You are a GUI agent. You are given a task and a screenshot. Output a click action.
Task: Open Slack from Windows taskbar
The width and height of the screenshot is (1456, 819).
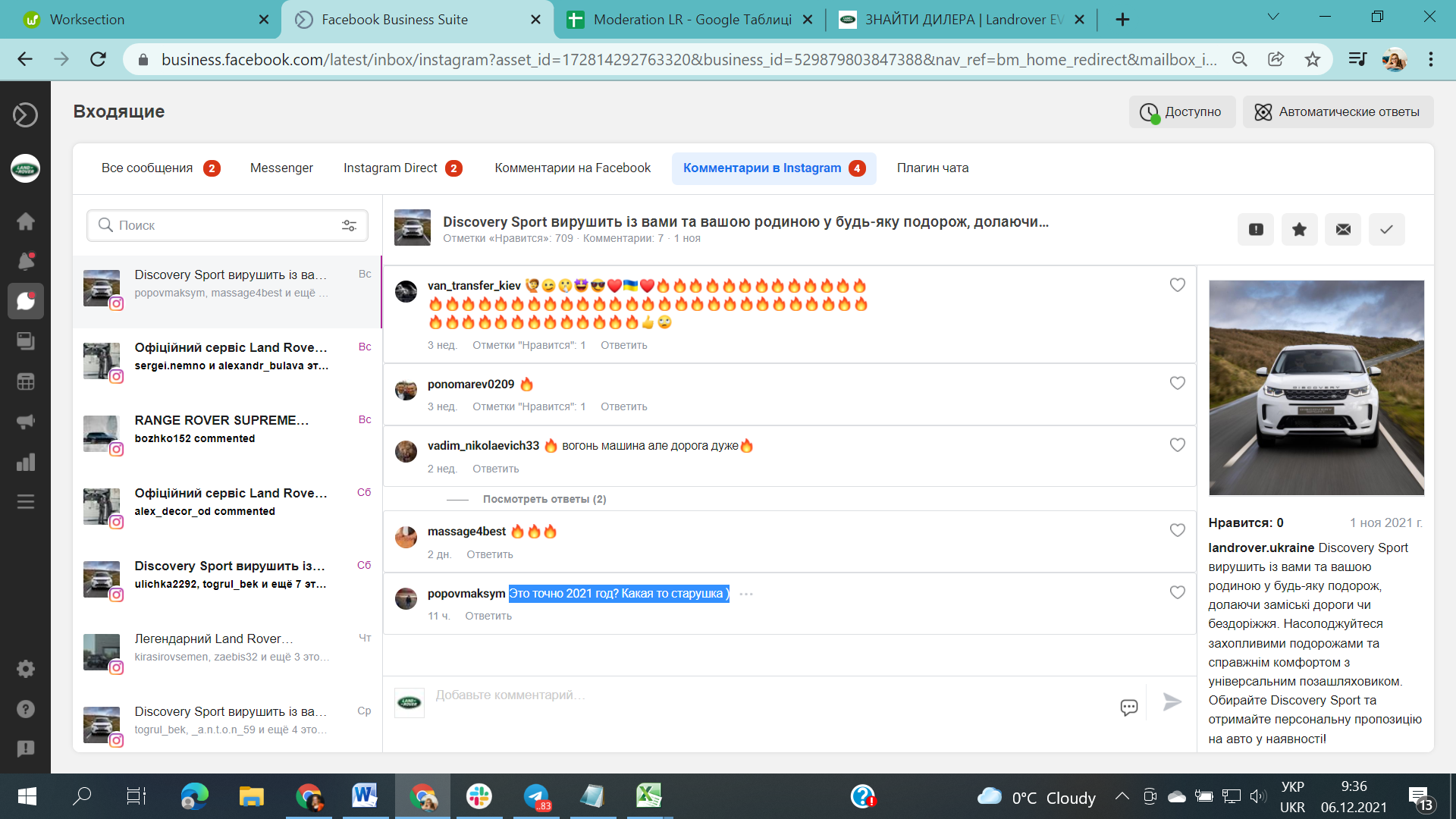[479, 796]
